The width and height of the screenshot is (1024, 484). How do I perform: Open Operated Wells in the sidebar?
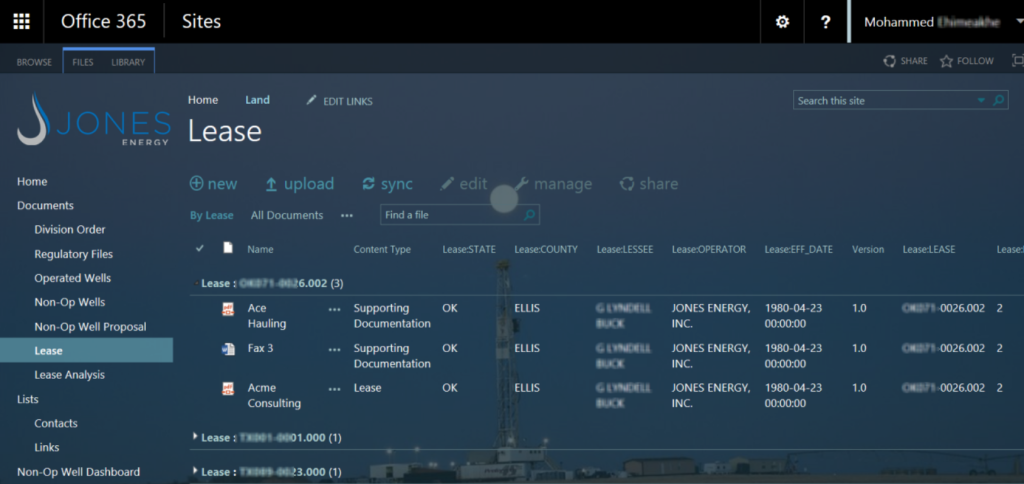(72, 278)
